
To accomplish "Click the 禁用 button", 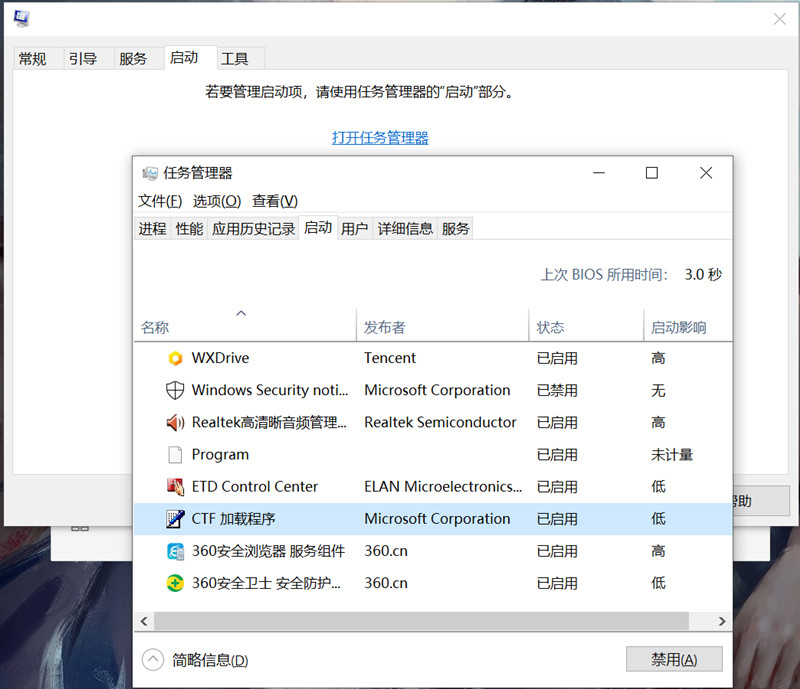I will (674, 658).
